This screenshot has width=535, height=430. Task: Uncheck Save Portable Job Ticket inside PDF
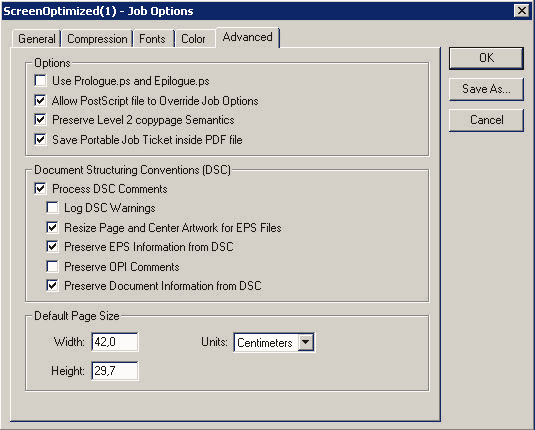40,139
